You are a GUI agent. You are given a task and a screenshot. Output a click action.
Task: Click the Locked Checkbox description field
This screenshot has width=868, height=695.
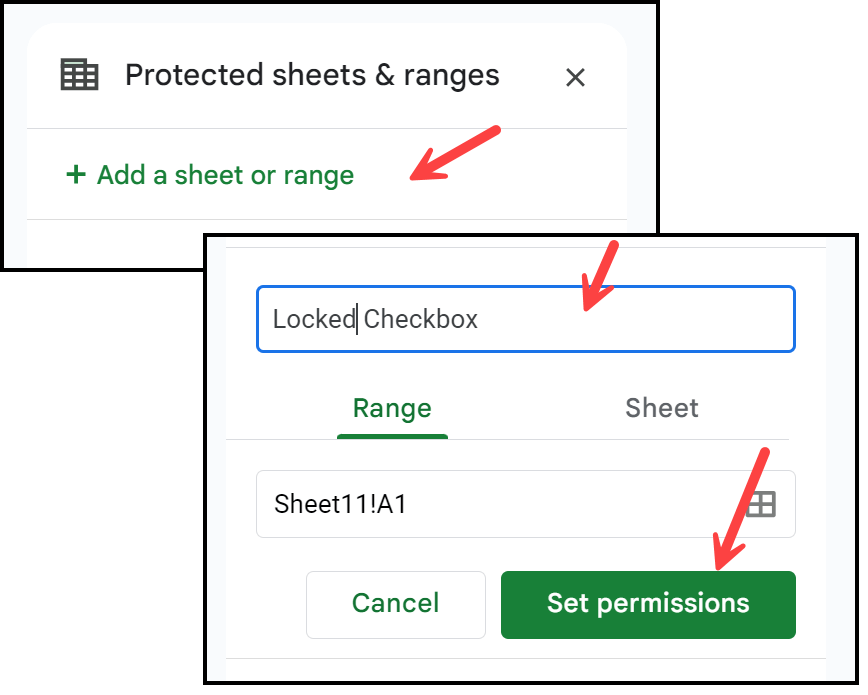click(525, 319)
